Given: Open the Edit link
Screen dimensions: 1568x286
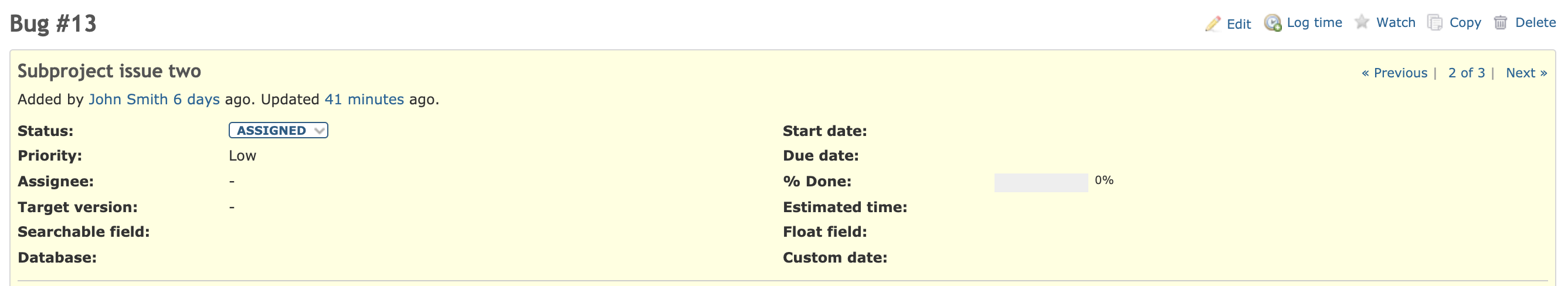Looking at the screenshot, I should pyautogui.click(x=1238, y=23).
